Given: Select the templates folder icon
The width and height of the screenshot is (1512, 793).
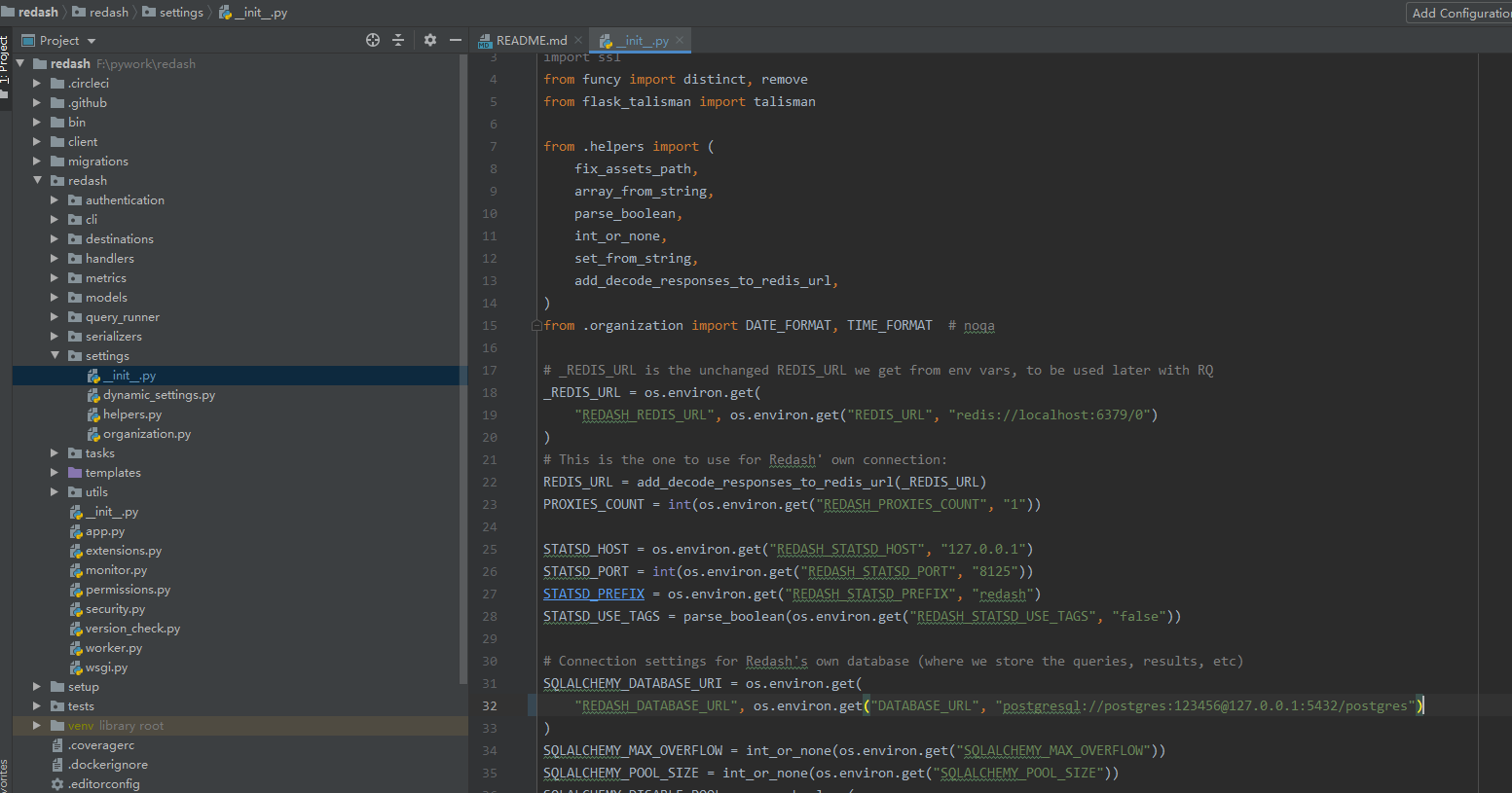Looking at the screenshot, I should (75, 472).
